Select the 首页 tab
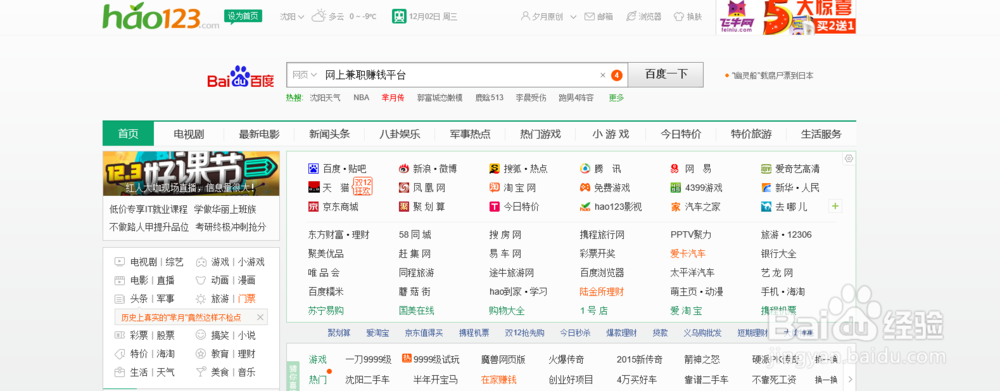The width and height of the screenshot is (1000, 391). coord(128,134)
